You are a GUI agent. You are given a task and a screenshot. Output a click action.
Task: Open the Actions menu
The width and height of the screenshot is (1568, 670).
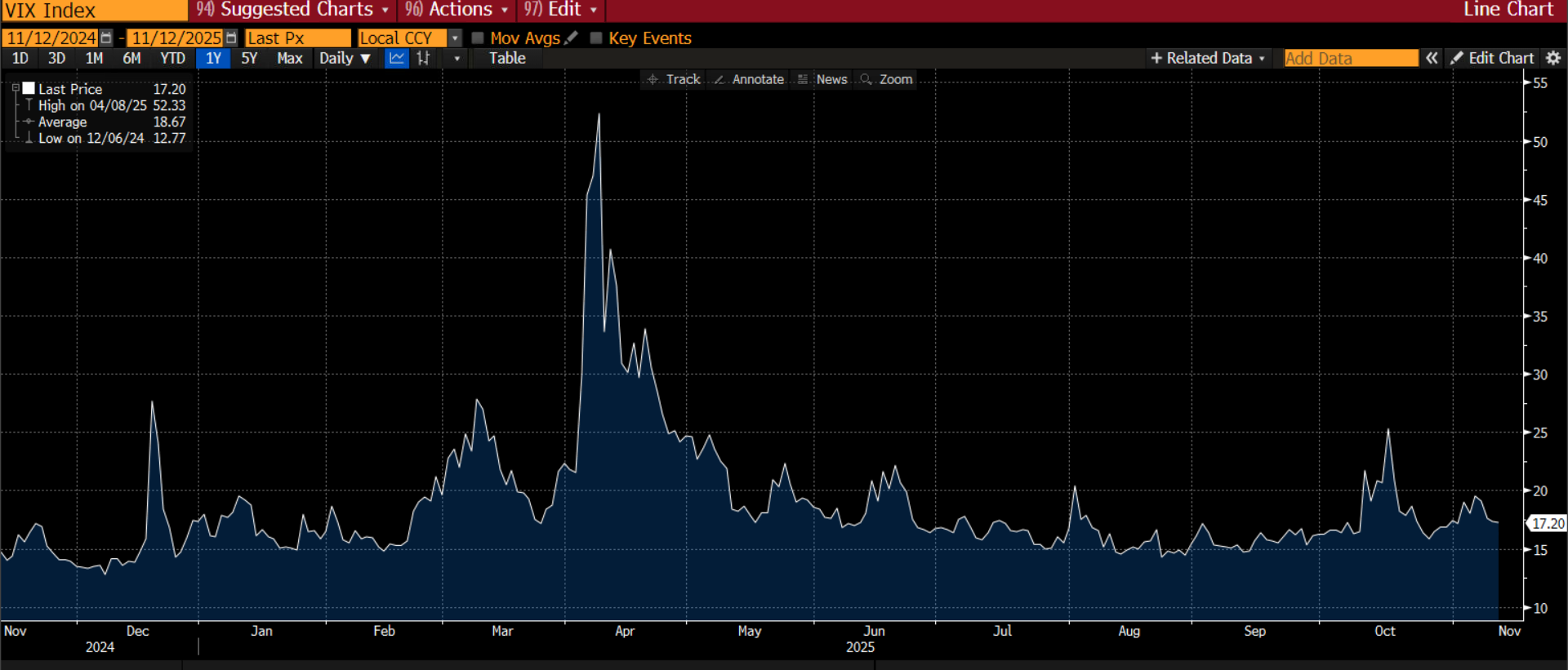[457, 10]
